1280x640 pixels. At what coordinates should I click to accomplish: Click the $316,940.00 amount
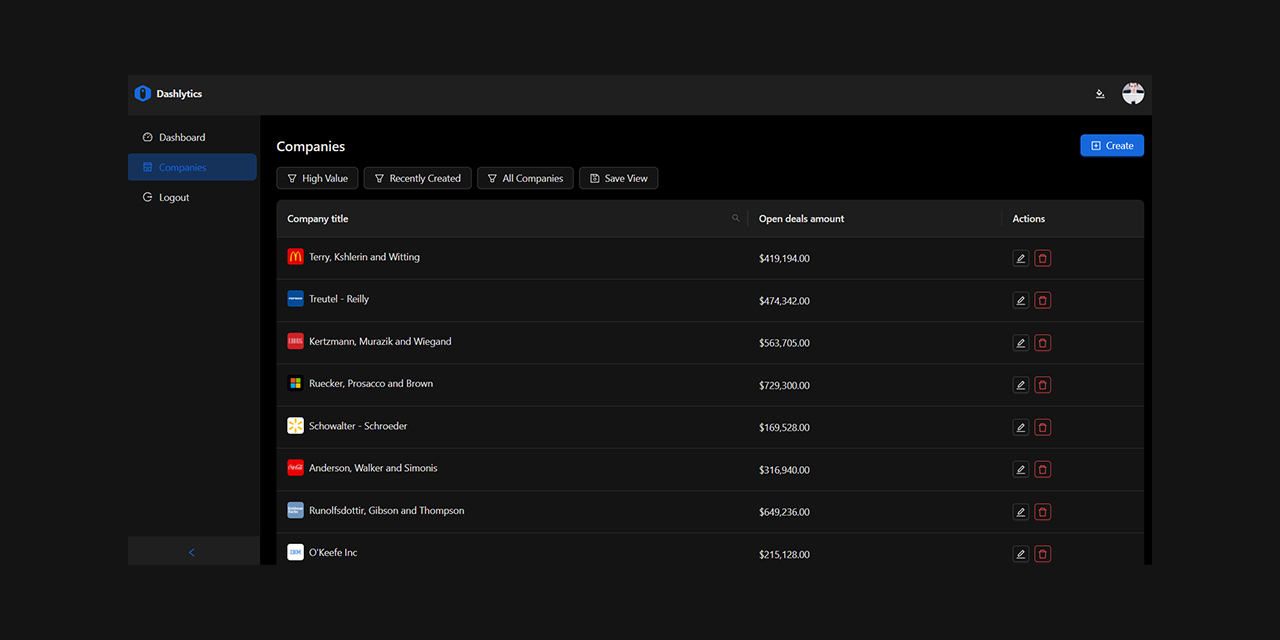click(784, 470)
